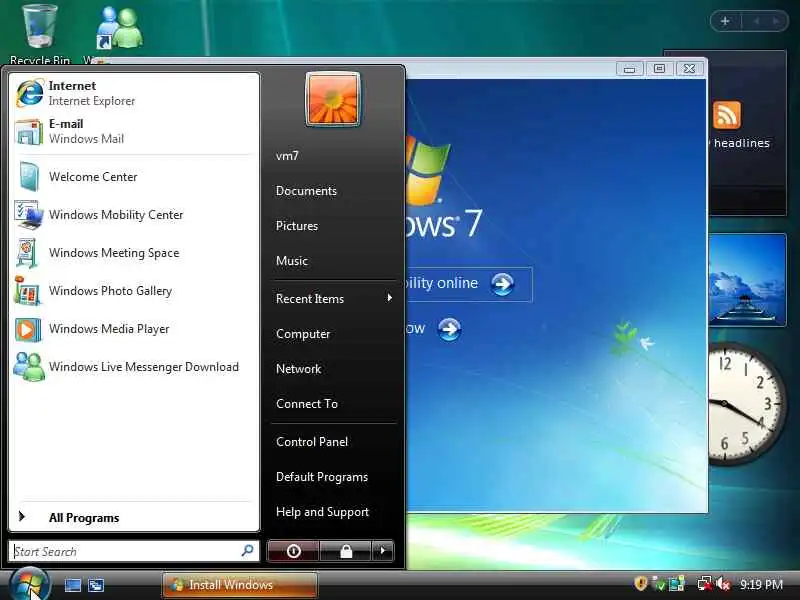The image size is (800, 600).
Task: Open Windows Mobility Center
Action: (134, 215)
